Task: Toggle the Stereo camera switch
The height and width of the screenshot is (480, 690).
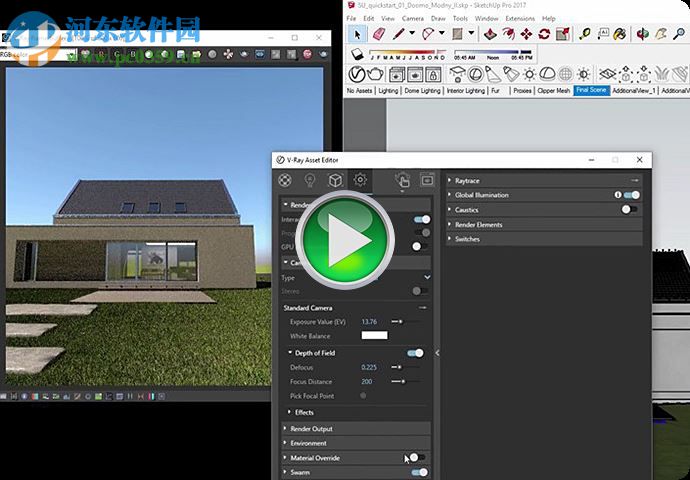Action: click(419, 291)
